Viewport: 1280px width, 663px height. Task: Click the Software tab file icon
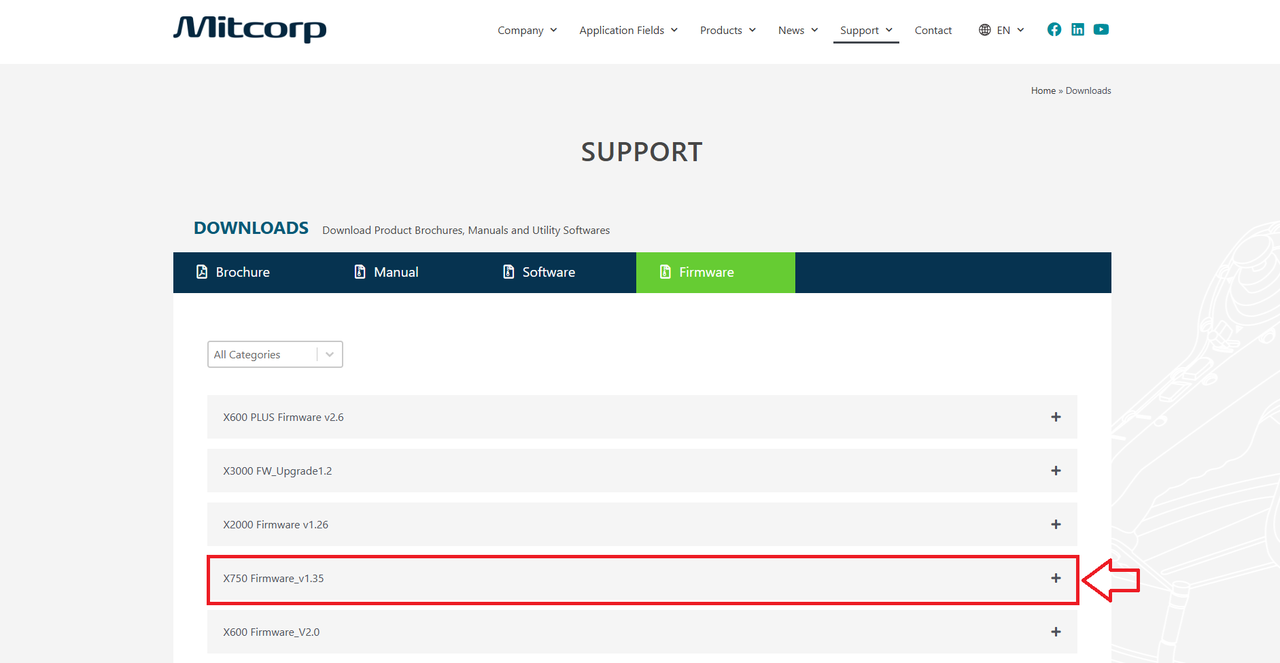[x=508, y=272]
